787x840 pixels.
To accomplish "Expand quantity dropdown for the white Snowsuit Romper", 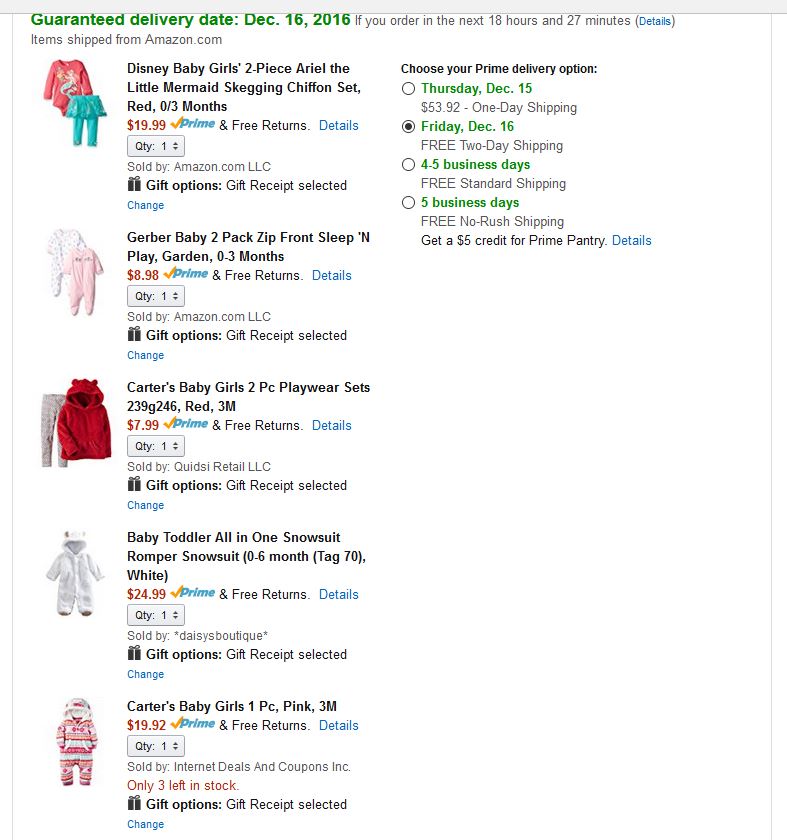I will point(156,615).
